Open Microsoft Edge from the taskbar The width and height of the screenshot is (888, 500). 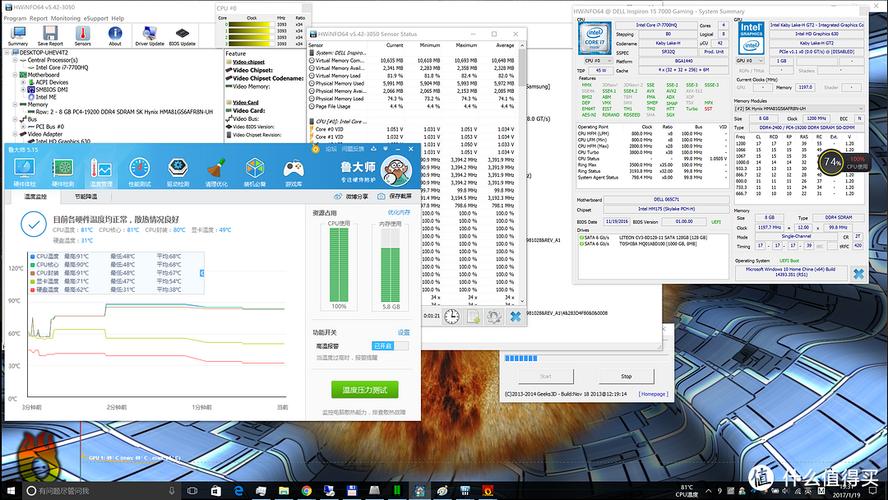coord(238,490)
